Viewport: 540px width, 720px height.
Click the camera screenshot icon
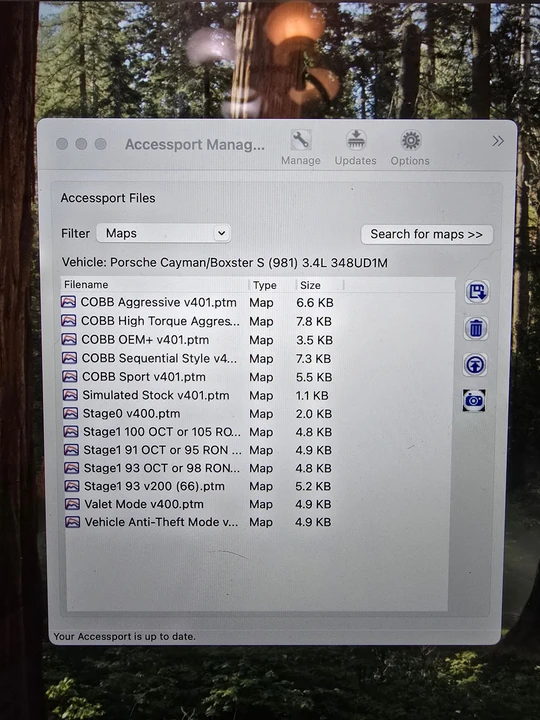(x=474, y=400)
